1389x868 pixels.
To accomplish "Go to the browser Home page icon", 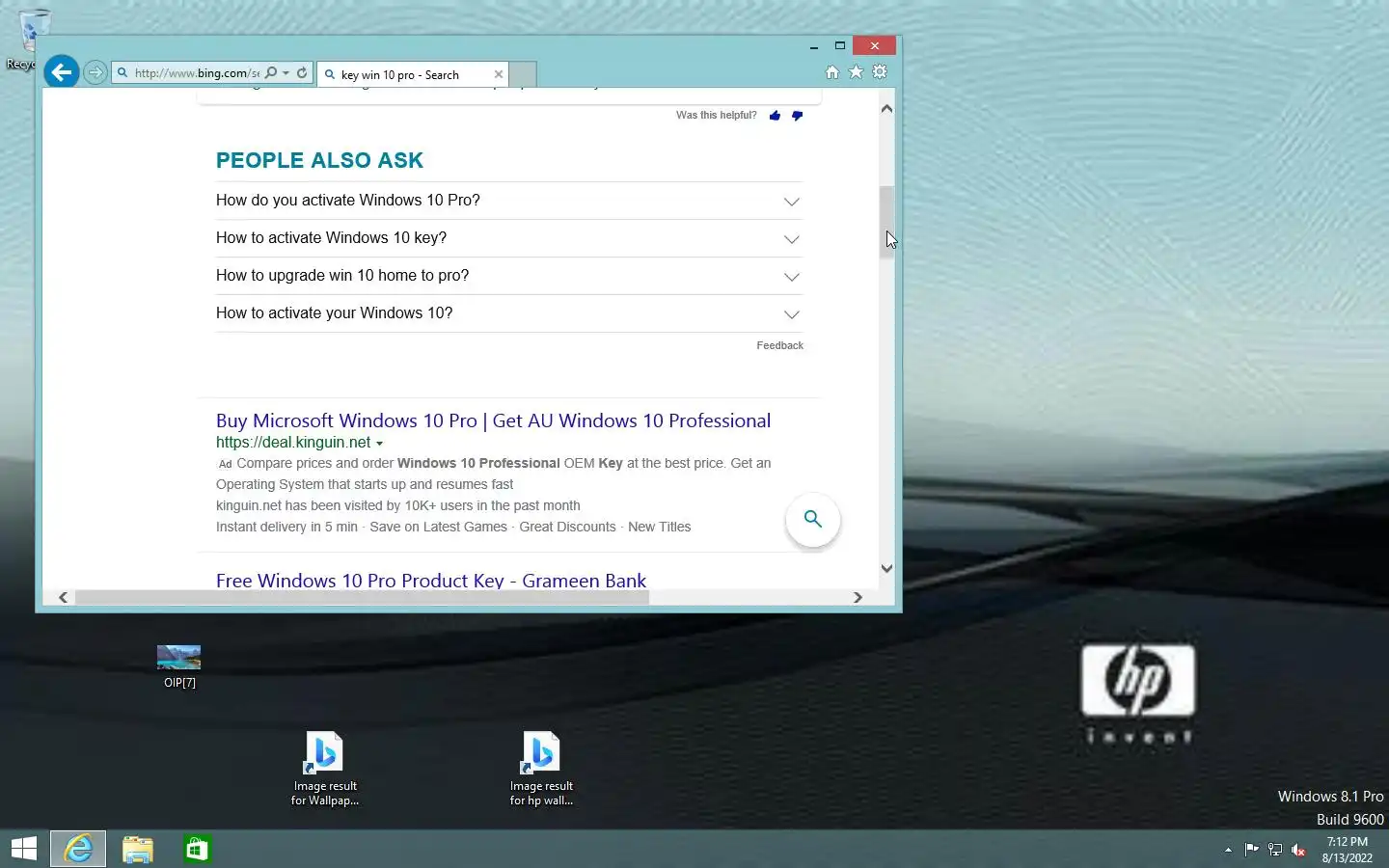I will [832, 72].
